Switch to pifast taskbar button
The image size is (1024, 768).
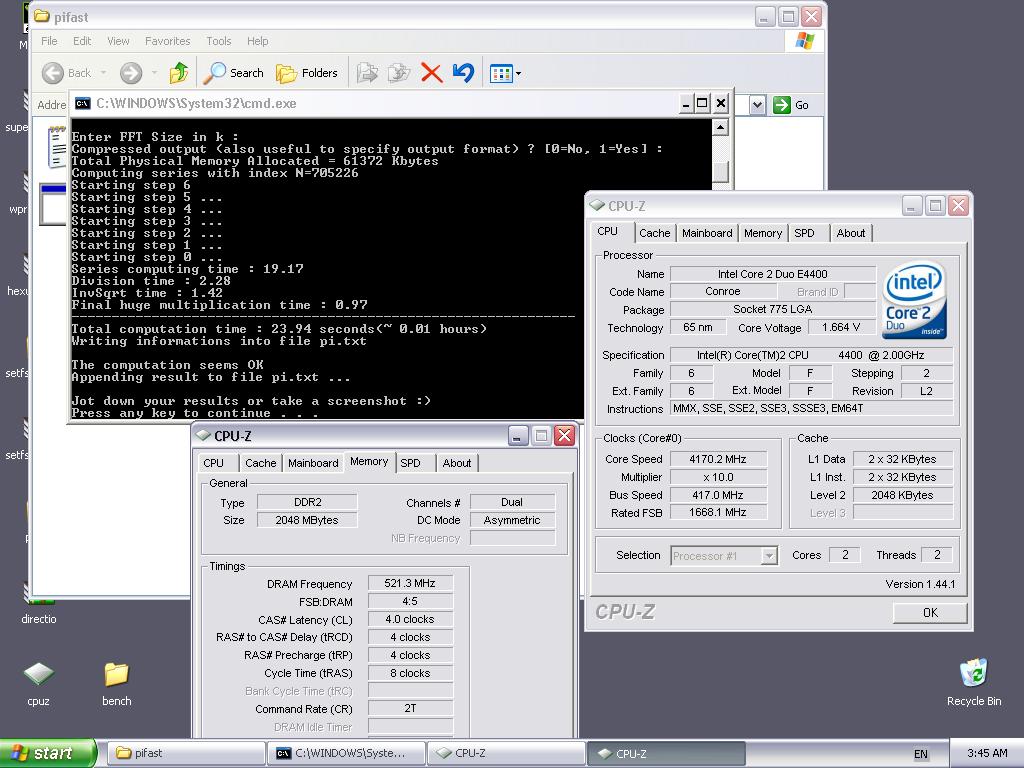pyautogui.click(x=185, y=753)
